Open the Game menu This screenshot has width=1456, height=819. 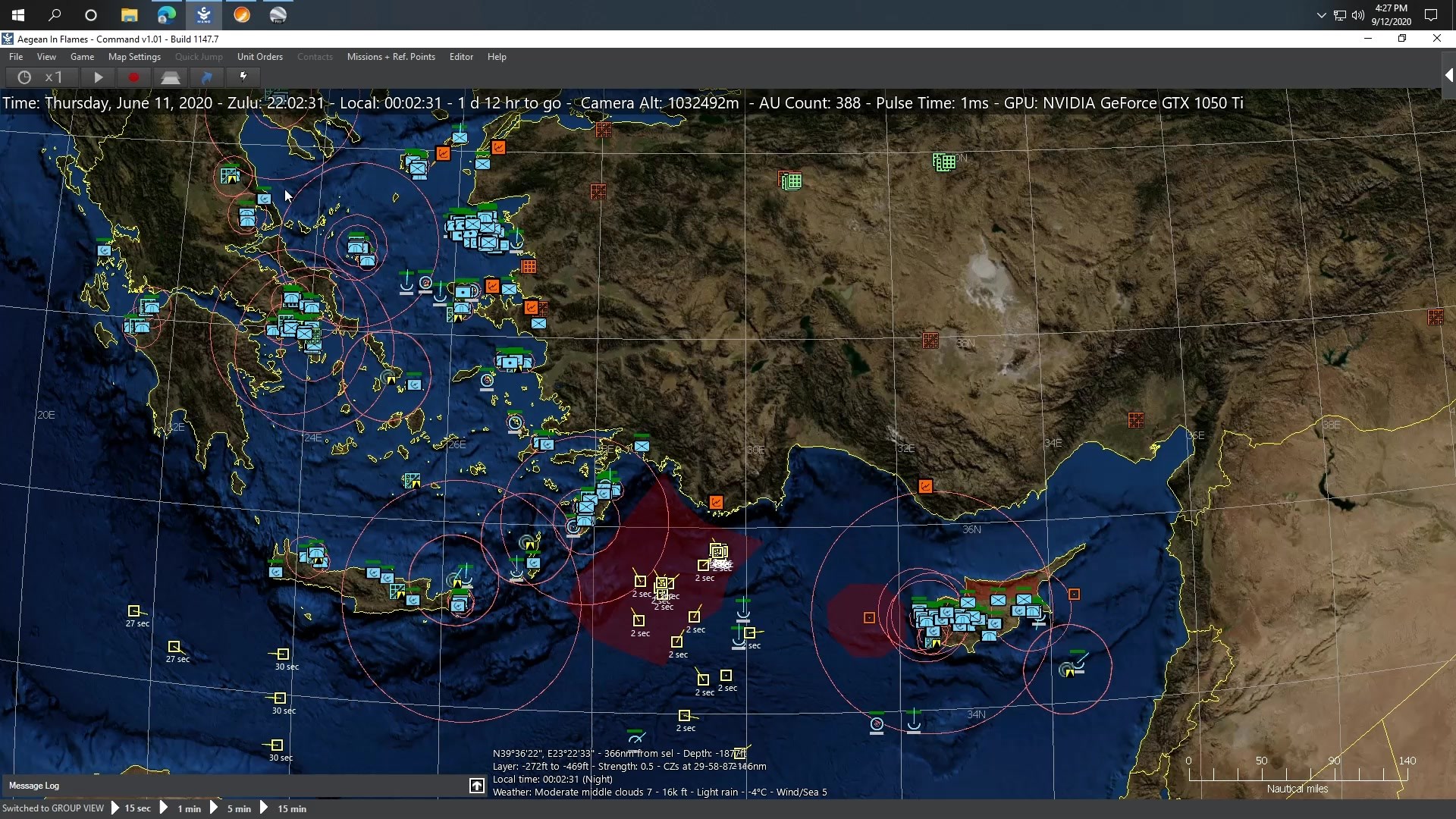(82, 57)
